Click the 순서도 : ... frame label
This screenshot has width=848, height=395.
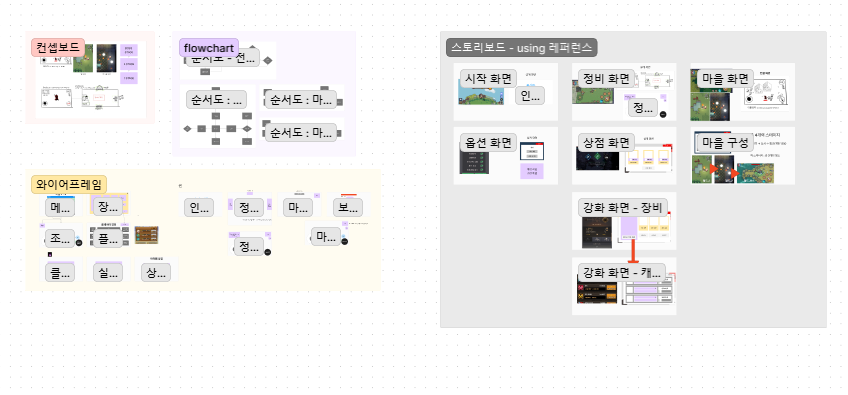216,100
